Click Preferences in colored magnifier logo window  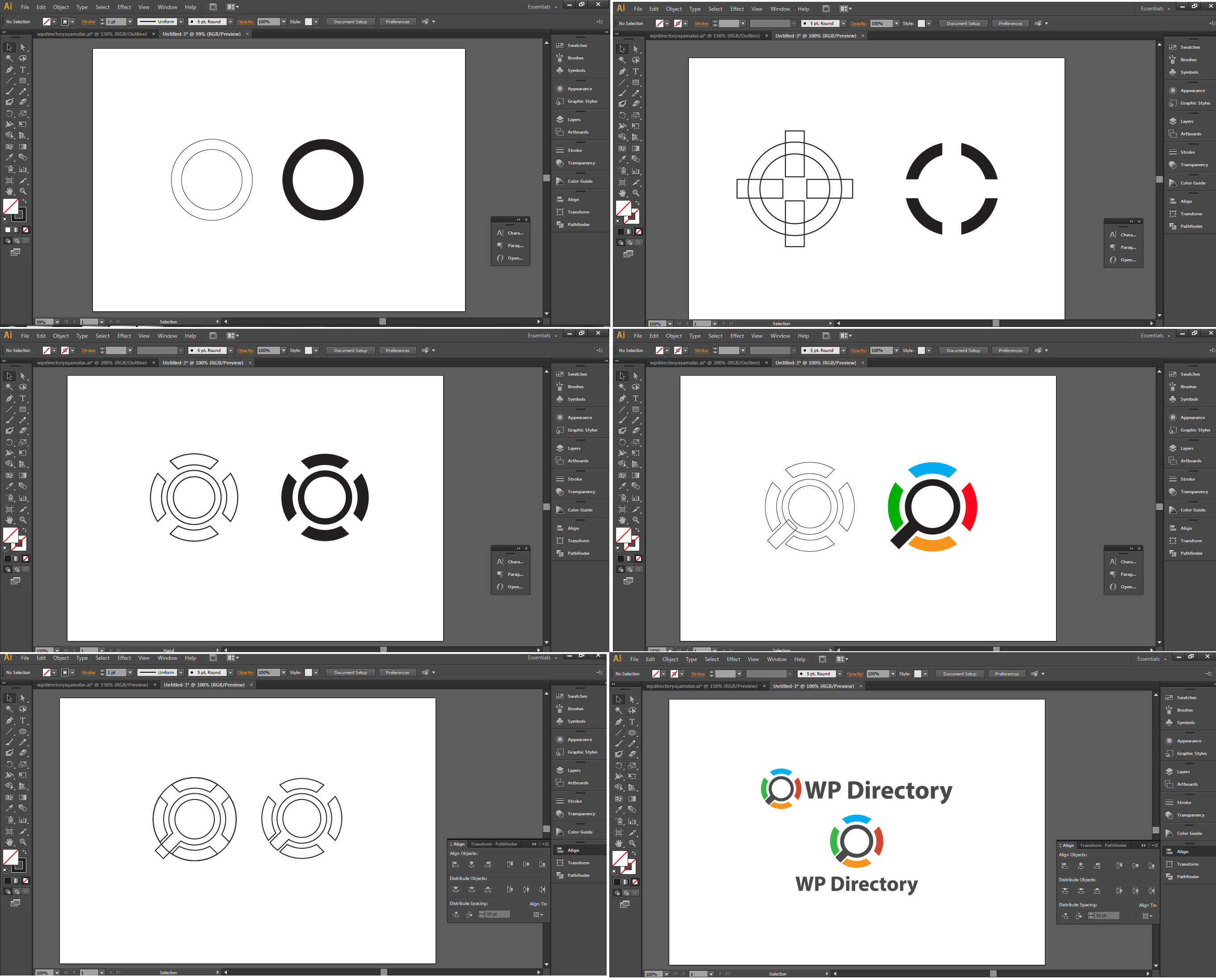point(1010,351)
